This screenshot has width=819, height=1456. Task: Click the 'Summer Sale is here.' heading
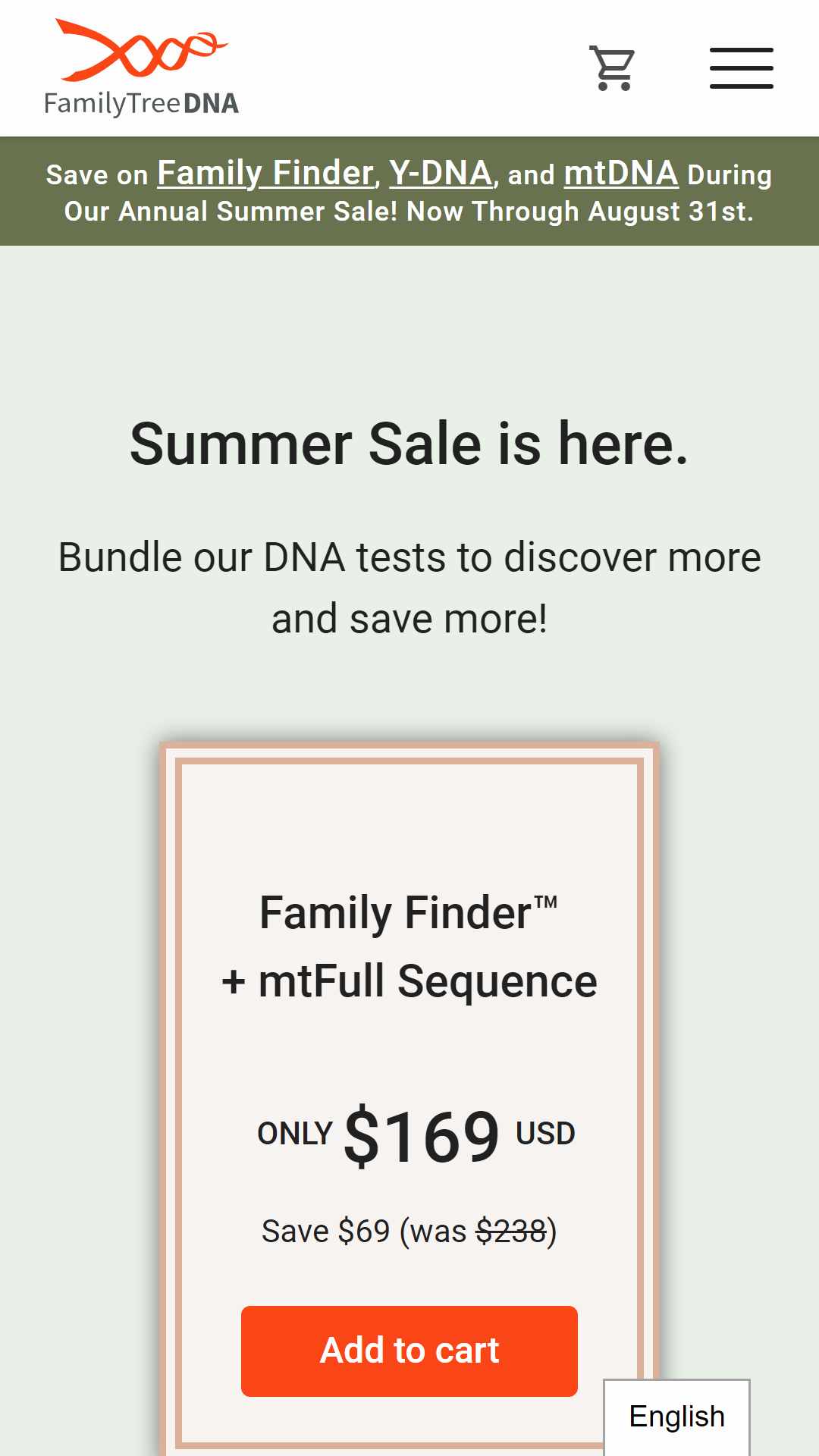click(409, 444)
